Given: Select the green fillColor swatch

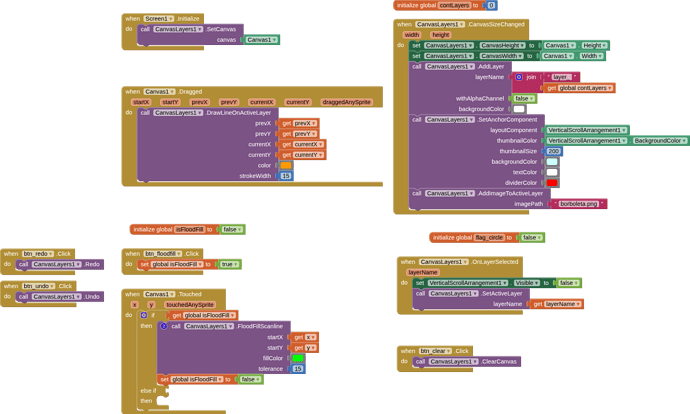Looking at the screenshot, I should coord(298,358).
